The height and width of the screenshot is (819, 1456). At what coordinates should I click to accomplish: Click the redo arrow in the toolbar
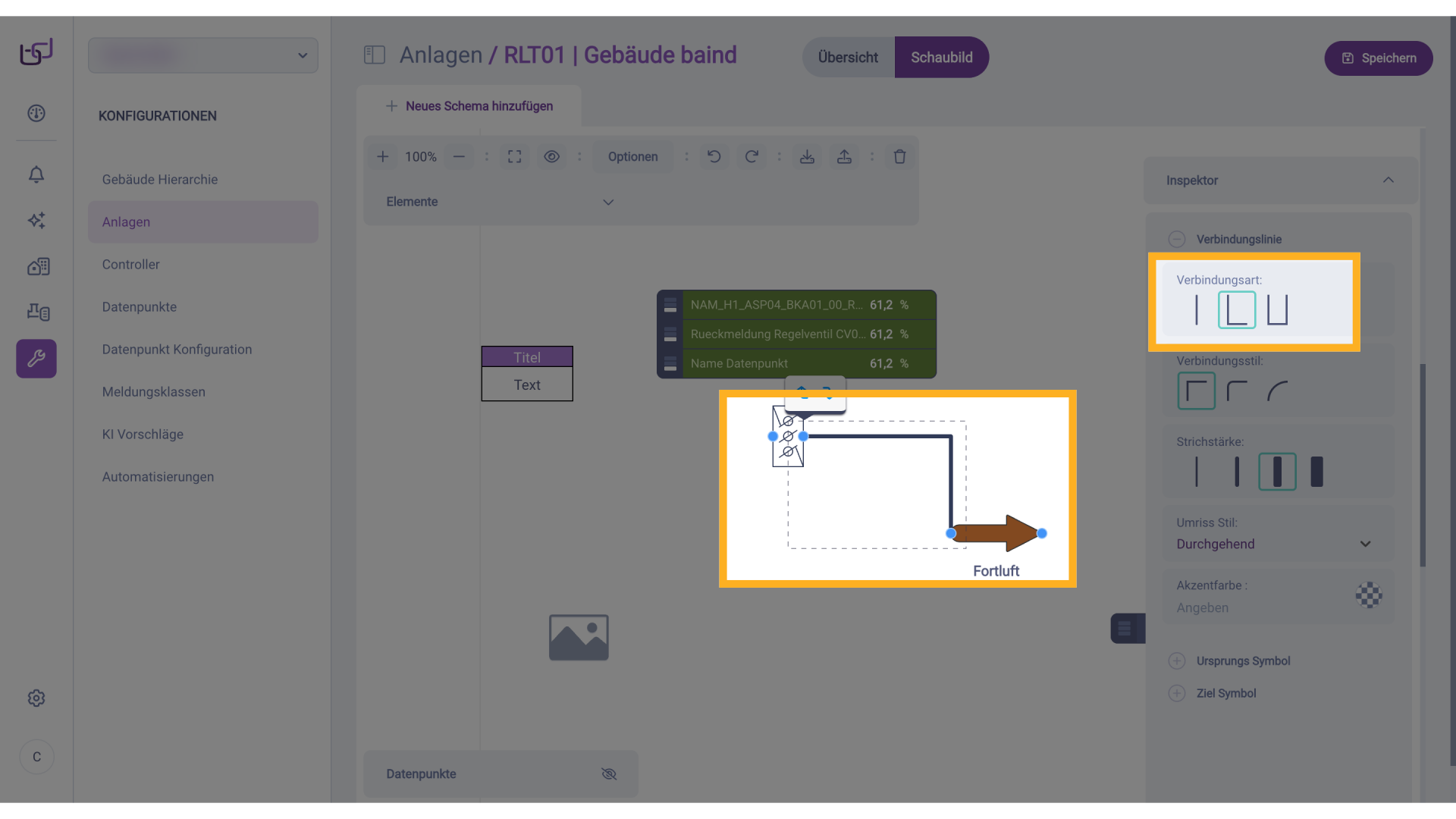click(751, 157)
